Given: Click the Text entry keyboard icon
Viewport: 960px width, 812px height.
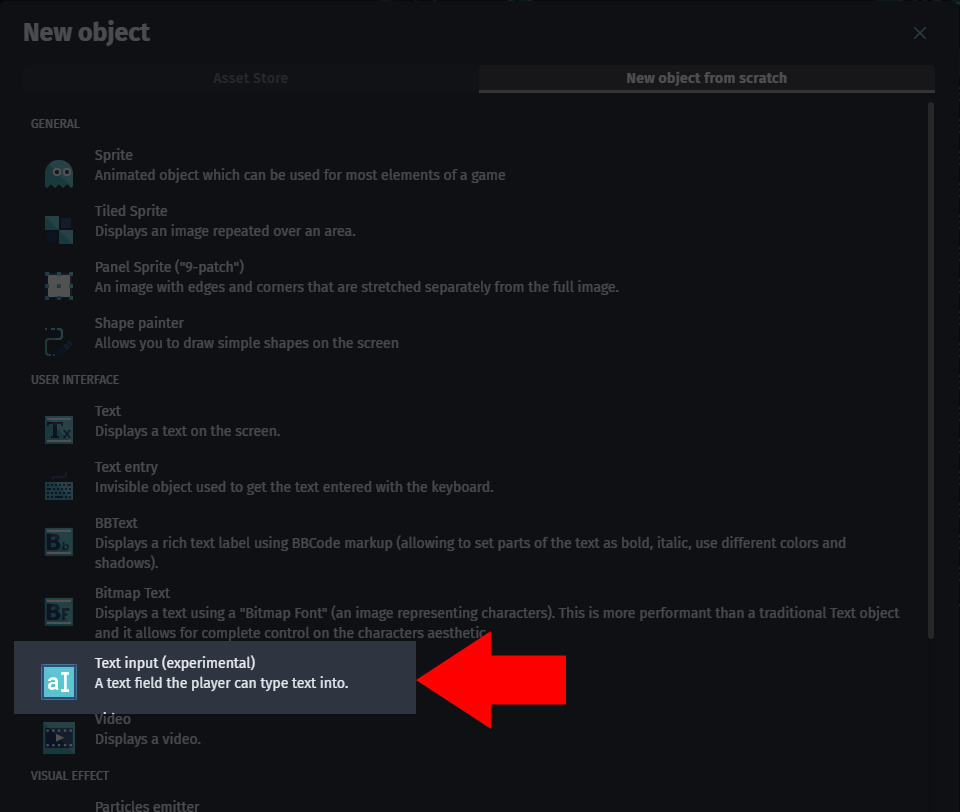Looking at the screenshot, I should [x=58, y=485].
